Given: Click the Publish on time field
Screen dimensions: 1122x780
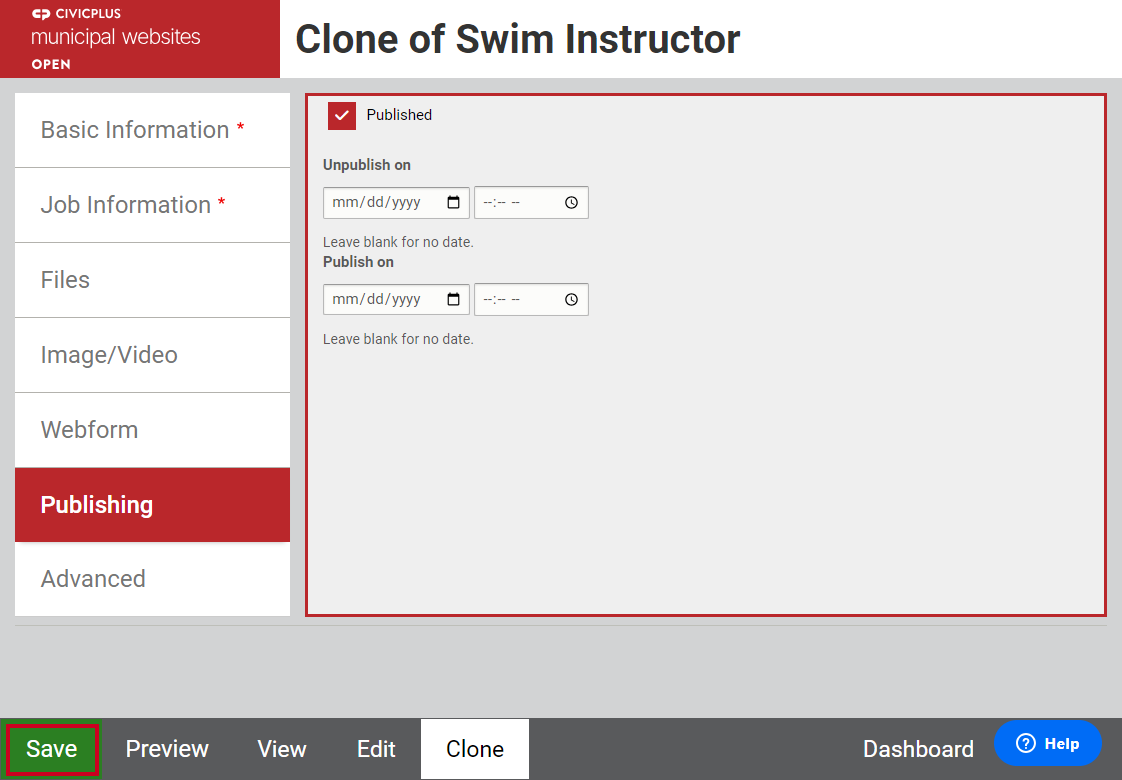Looking at the screenshot, I should pyautogui.click(x=531, y=300).
